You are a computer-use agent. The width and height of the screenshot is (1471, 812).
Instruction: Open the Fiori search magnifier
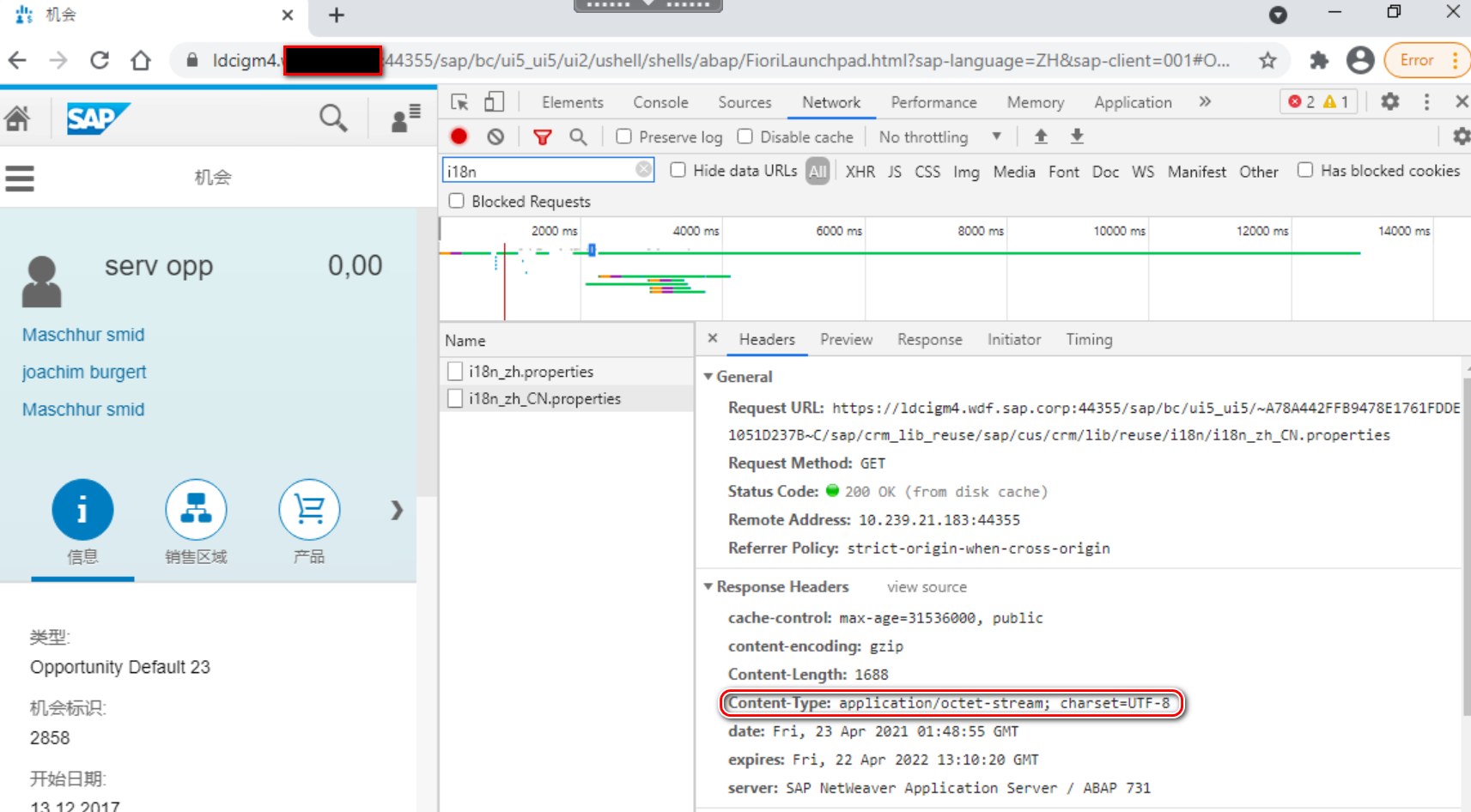(333, 118)
